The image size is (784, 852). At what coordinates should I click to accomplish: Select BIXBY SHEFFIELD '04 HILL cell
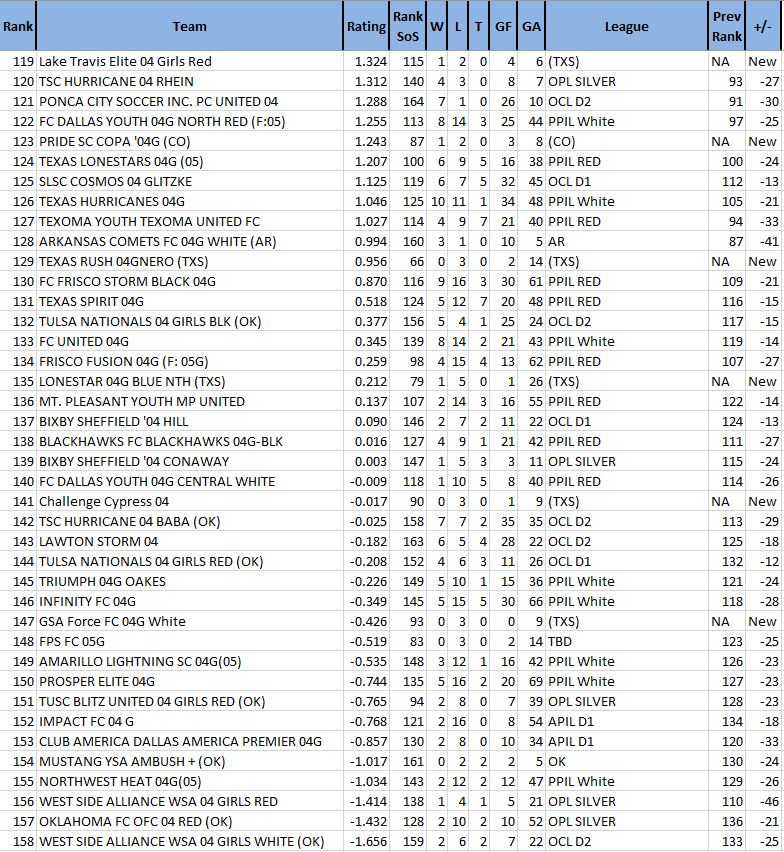point(190,421)
